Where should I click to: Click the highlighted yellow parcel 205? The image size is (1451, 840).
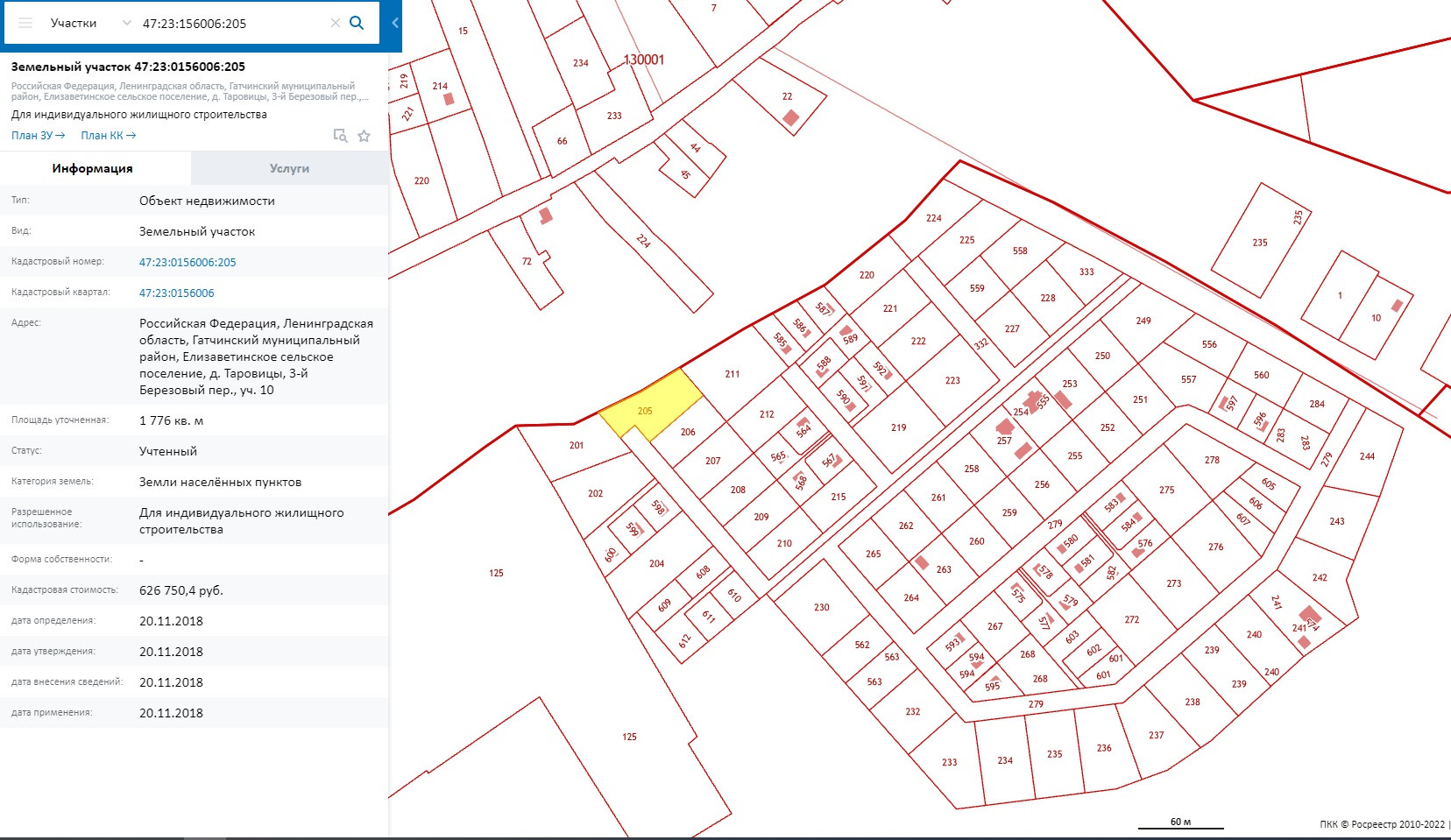650,407
